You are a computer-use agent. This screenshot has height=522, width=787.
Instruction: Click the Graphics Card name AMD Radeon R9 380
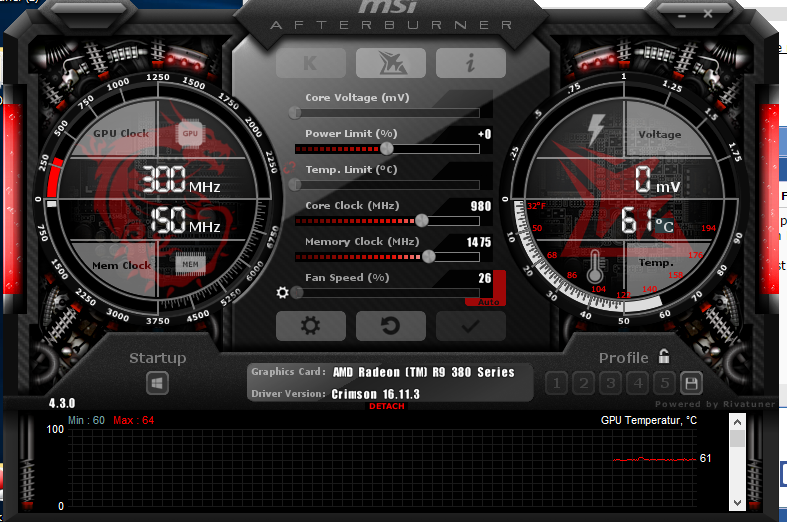[424, 372]
